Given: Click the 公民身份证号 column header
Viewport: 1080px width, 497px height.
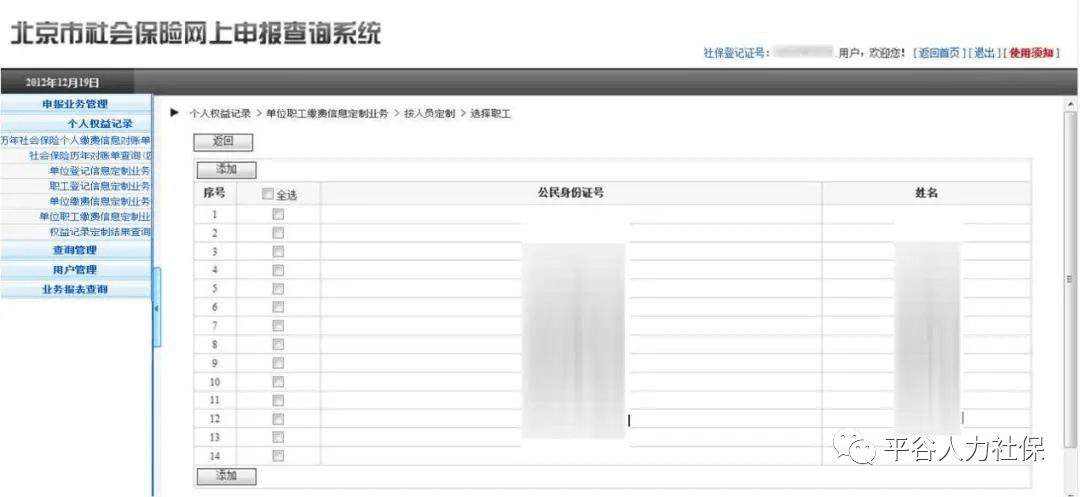Looking at the screenshot, I should click(571, 193).
